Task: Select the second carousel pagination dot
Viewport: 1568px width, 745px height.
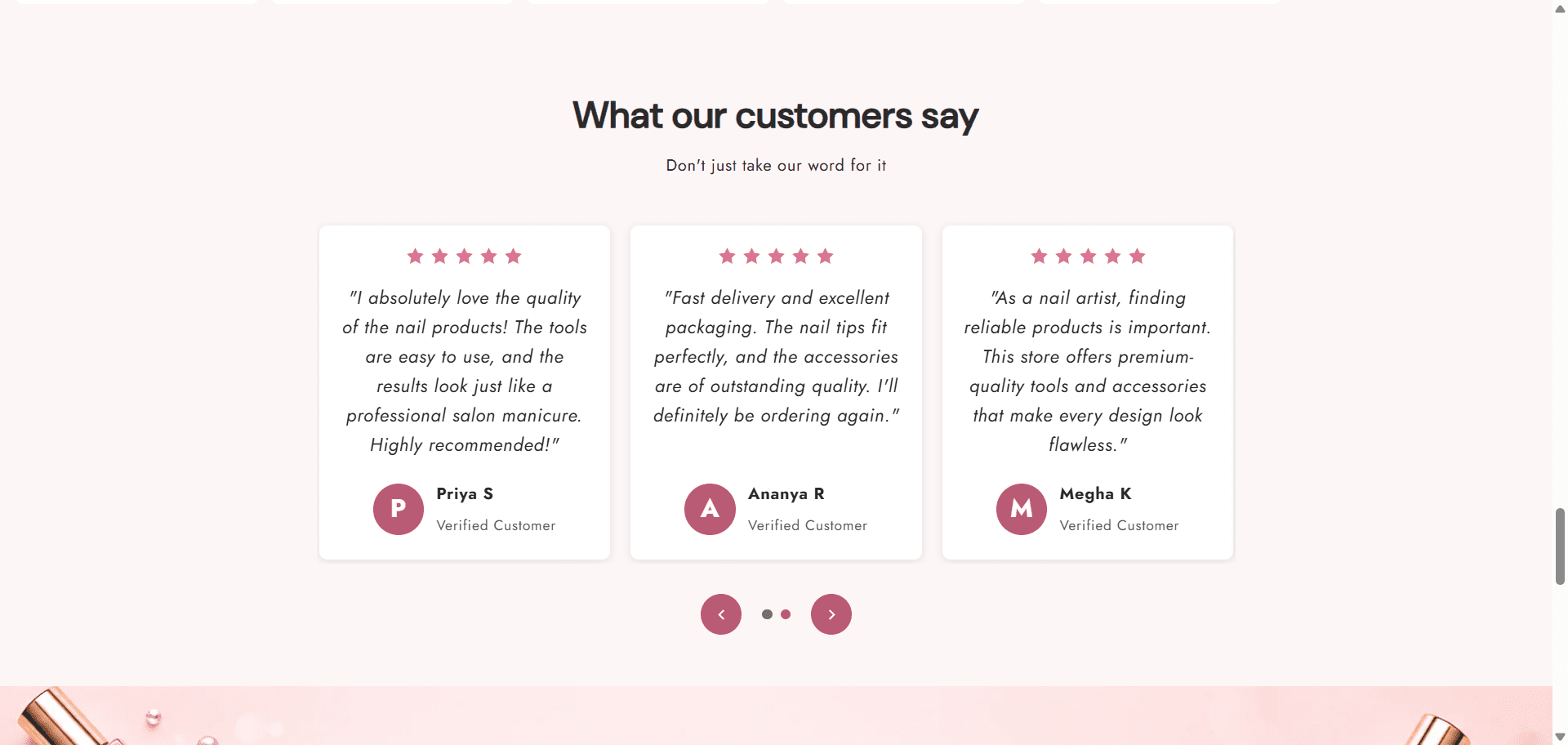Action: coord(786,614)
